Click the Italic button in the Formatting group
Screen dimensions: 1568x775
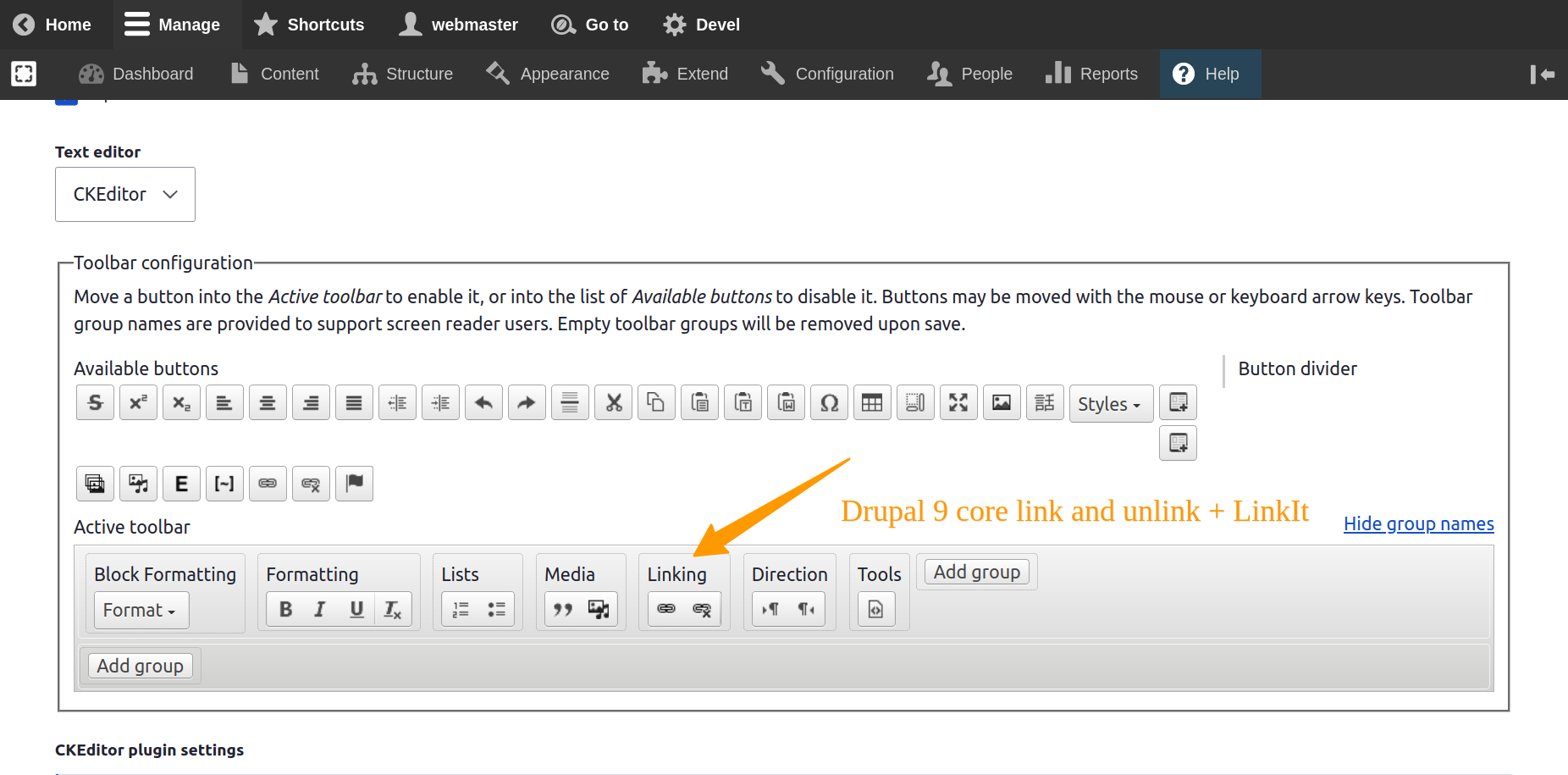pos(320,608)
